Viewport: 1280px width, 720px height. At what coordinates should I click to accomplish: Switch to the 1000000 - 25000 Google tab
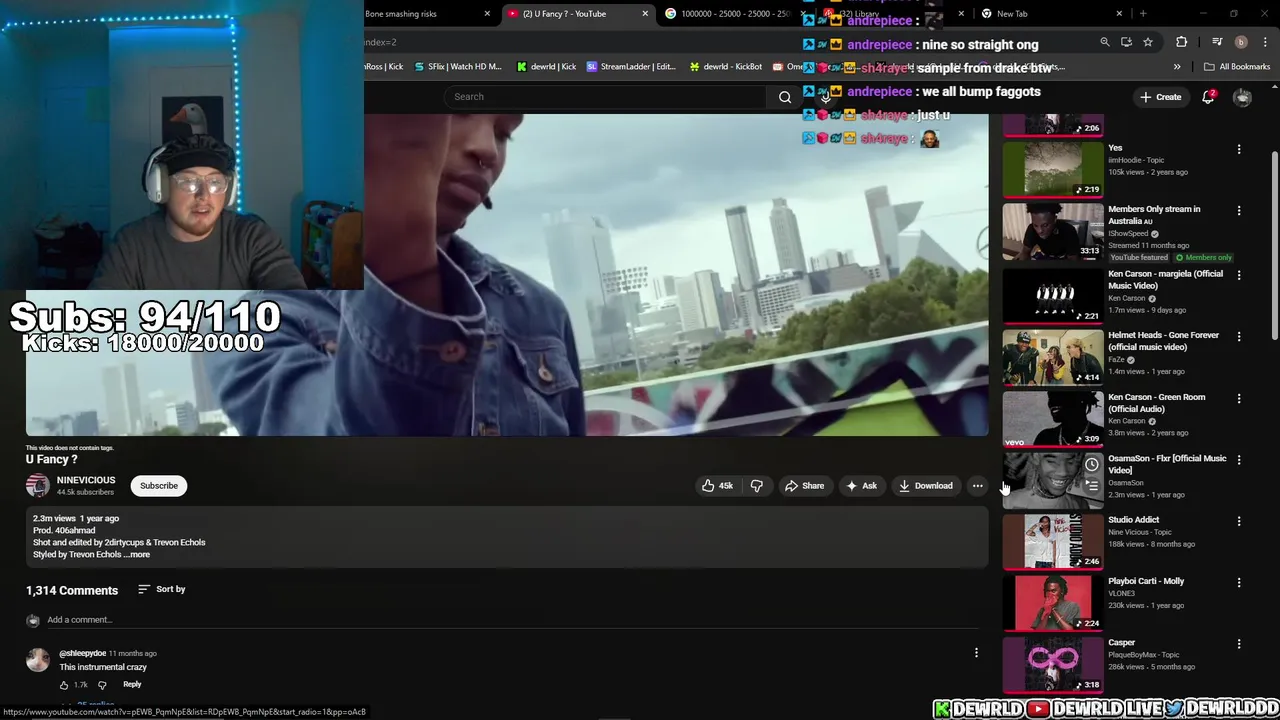coord(735,14)
